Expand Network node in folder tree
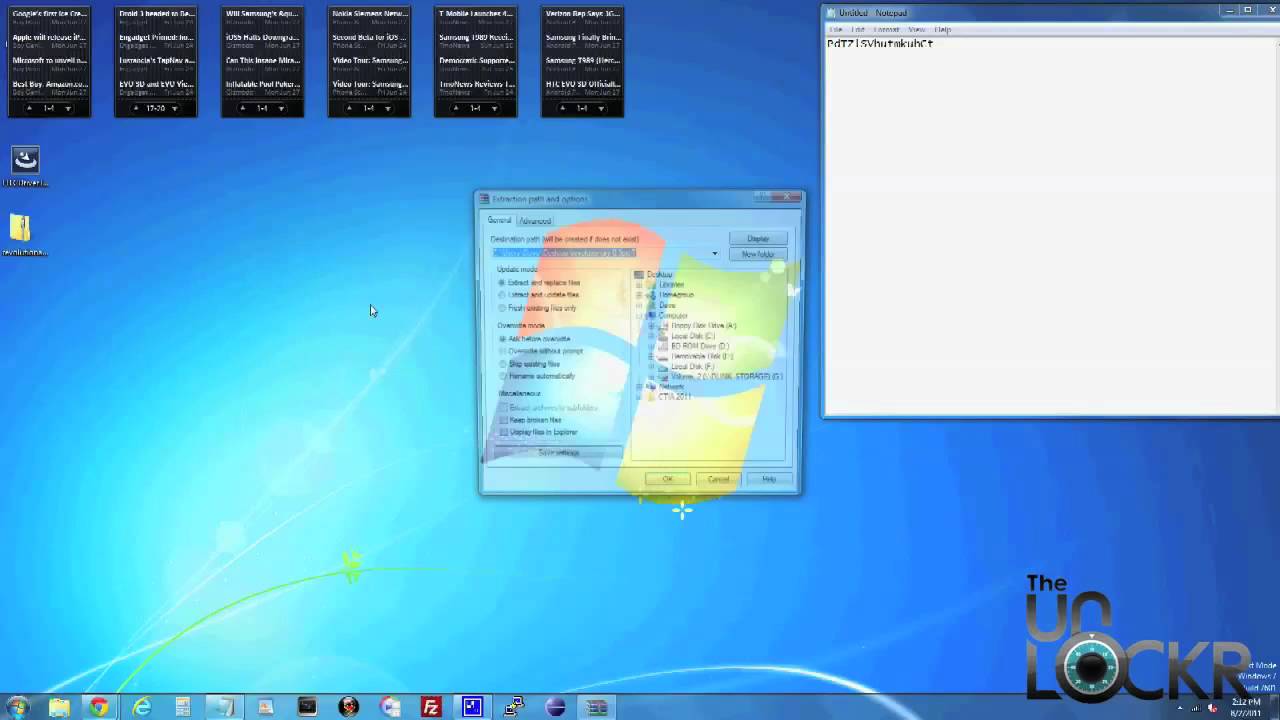1280x720 pixels. [x=640, y=387]
